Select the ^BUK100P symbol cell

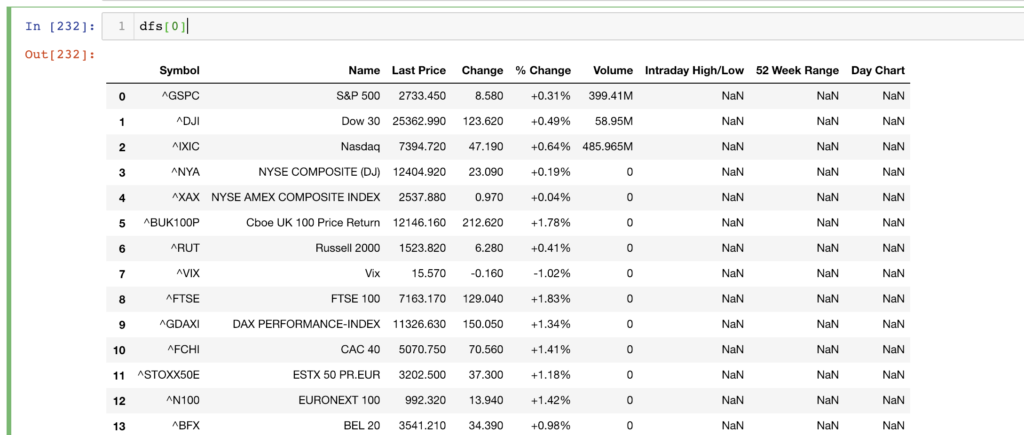(171, 223)
